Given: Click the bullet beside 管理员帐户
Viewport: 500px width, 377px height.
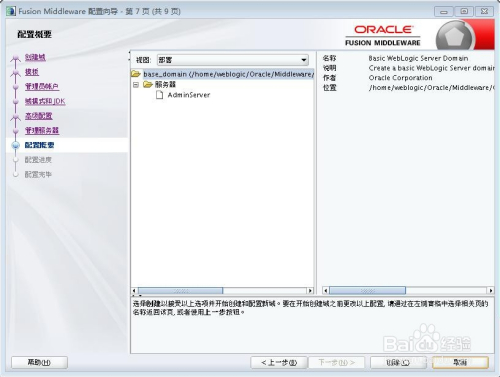Looking at the screenshot, I should 15,87.
